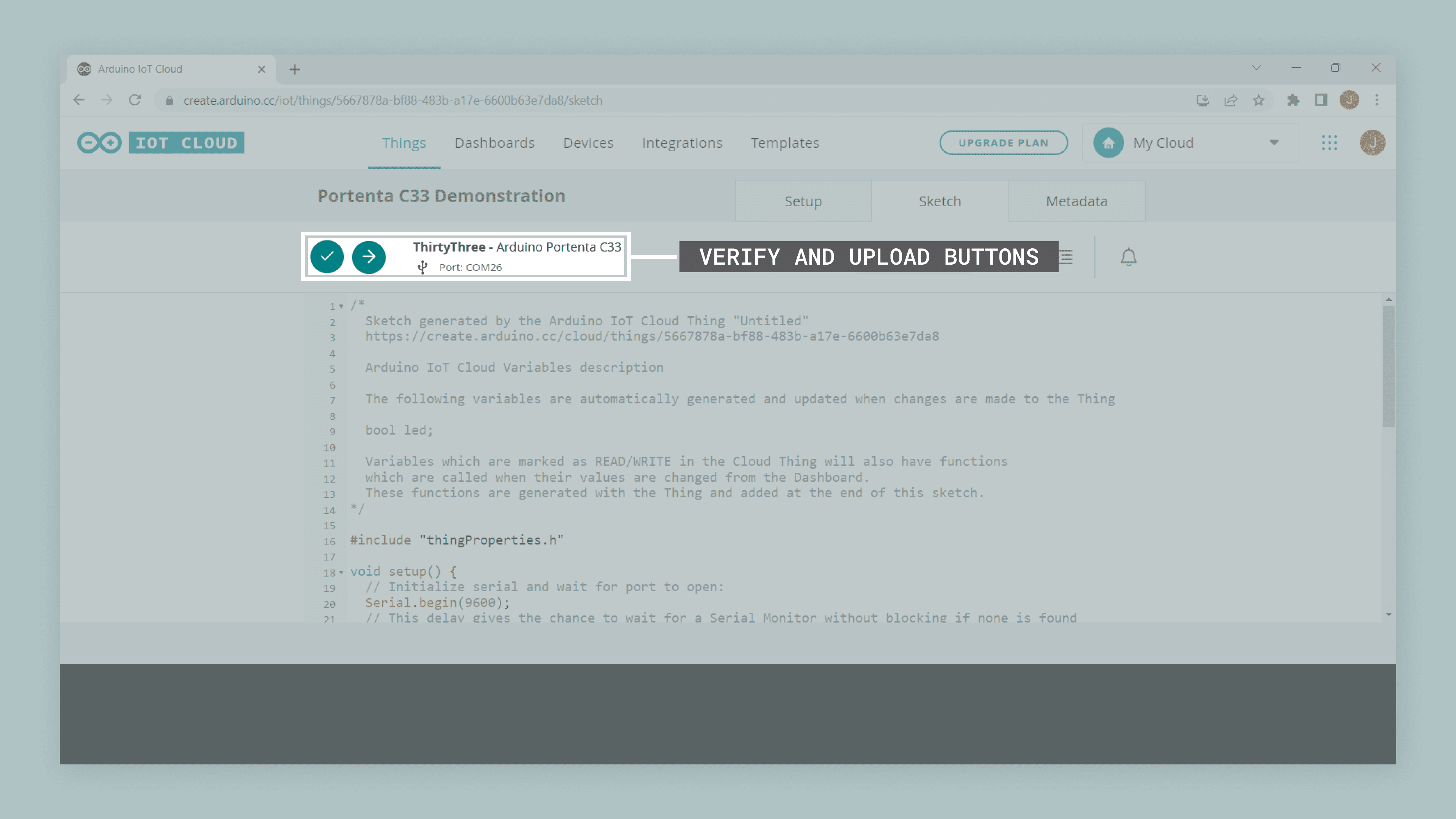
Task: Click the share page icon
Action: tap(1230, 100)
